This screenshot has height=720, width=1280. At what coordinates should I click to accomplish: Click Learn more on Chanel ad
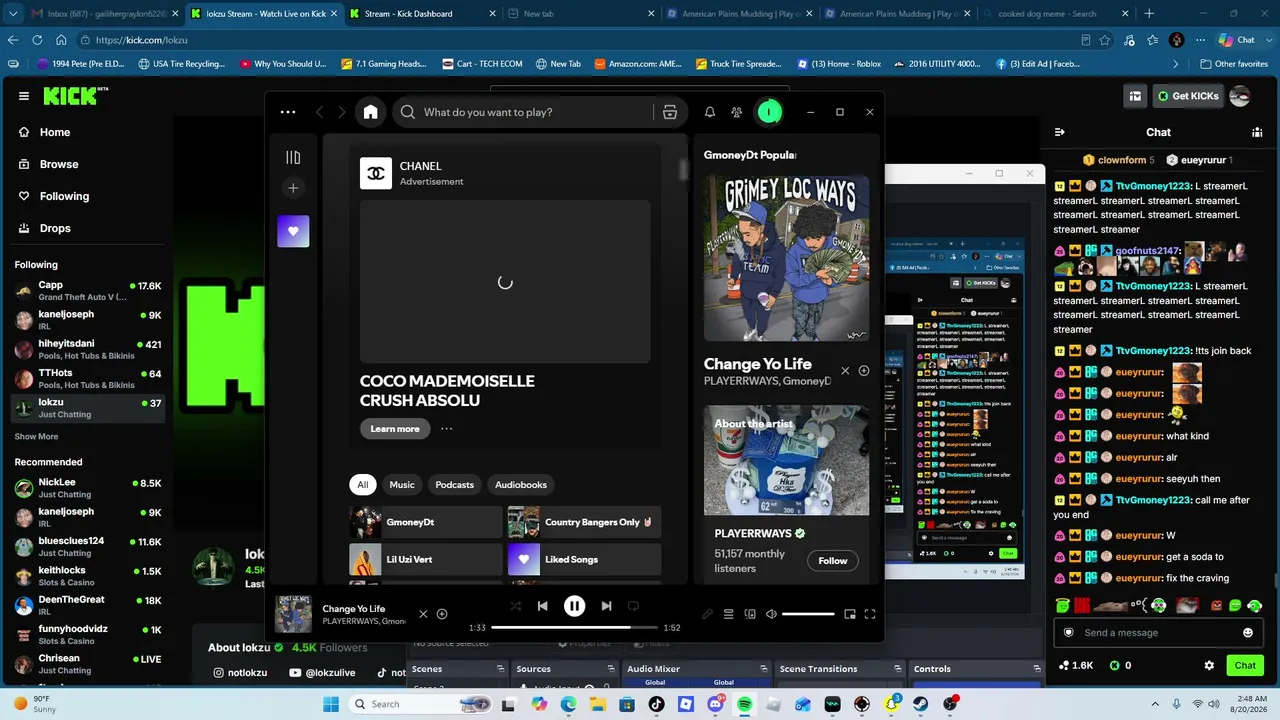(395, 429)
